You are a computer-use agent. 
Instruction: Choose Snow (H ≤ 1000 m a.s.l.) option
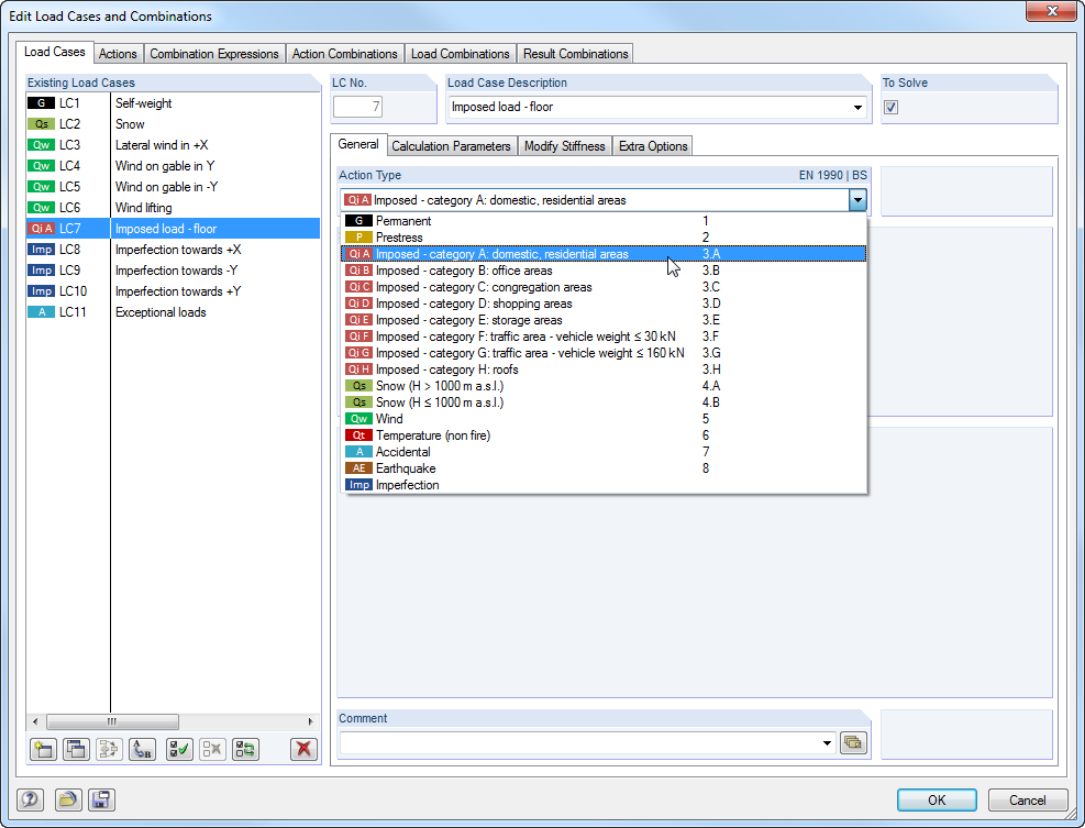click(603, 403)
